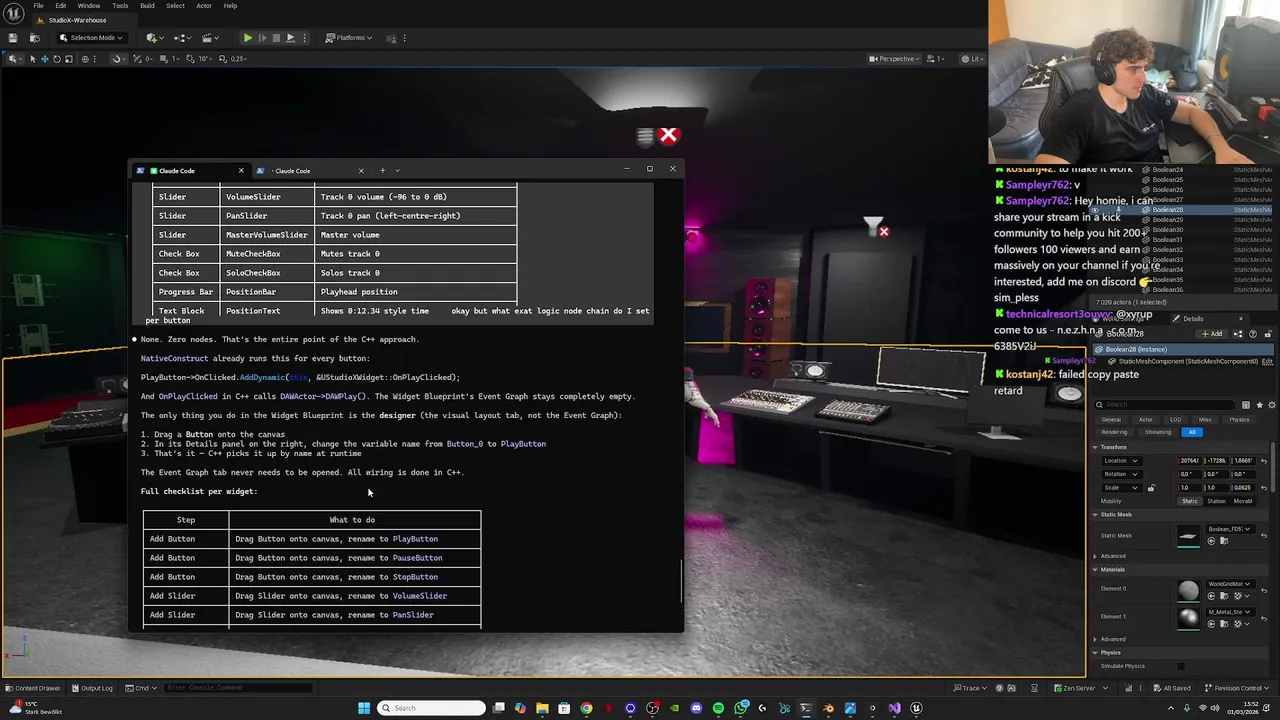Click Windows Start button
The width and height of the screenshot is (1280, 720).
(364, 708)
